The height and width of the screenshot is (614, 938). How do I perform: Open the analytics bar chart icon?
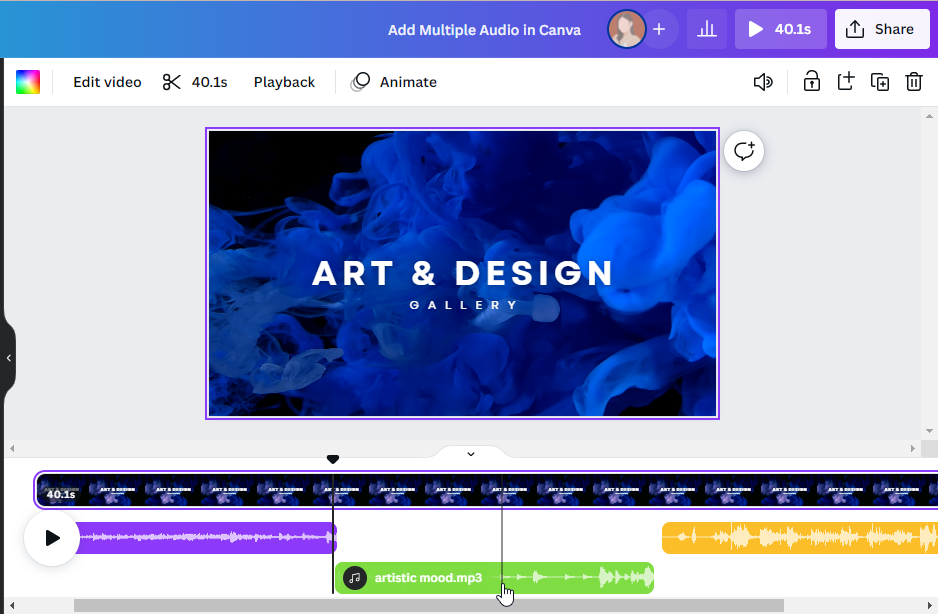point(707,29)
